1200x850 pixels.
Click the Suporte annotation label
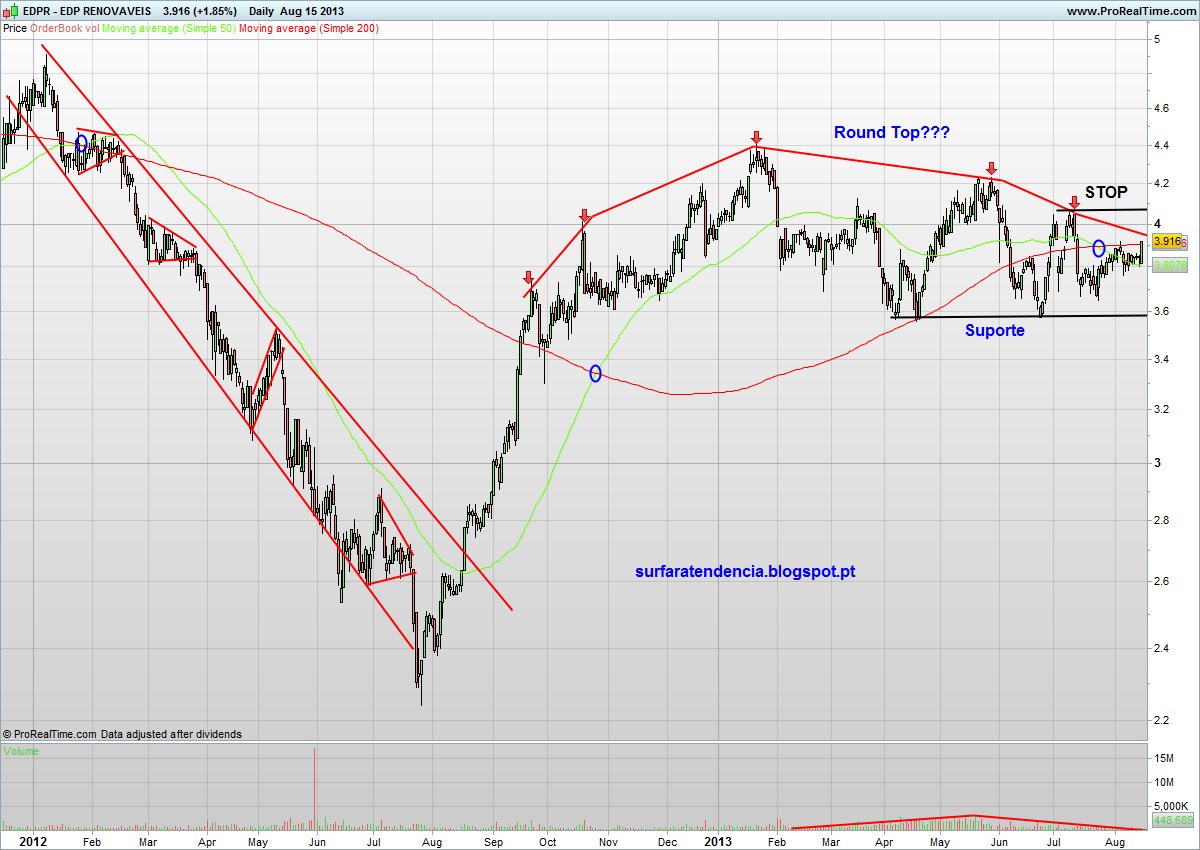(994, 330)
